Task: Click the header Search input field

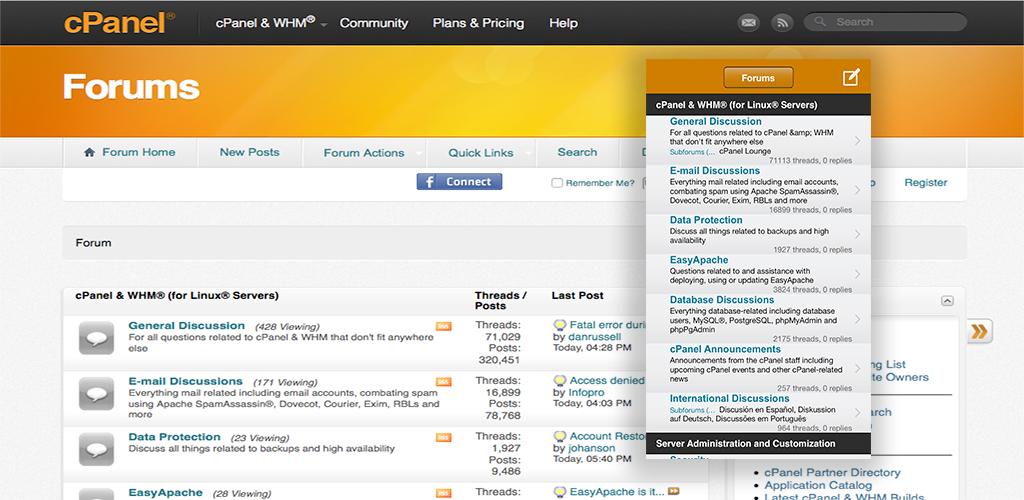Action: point(885,22)
